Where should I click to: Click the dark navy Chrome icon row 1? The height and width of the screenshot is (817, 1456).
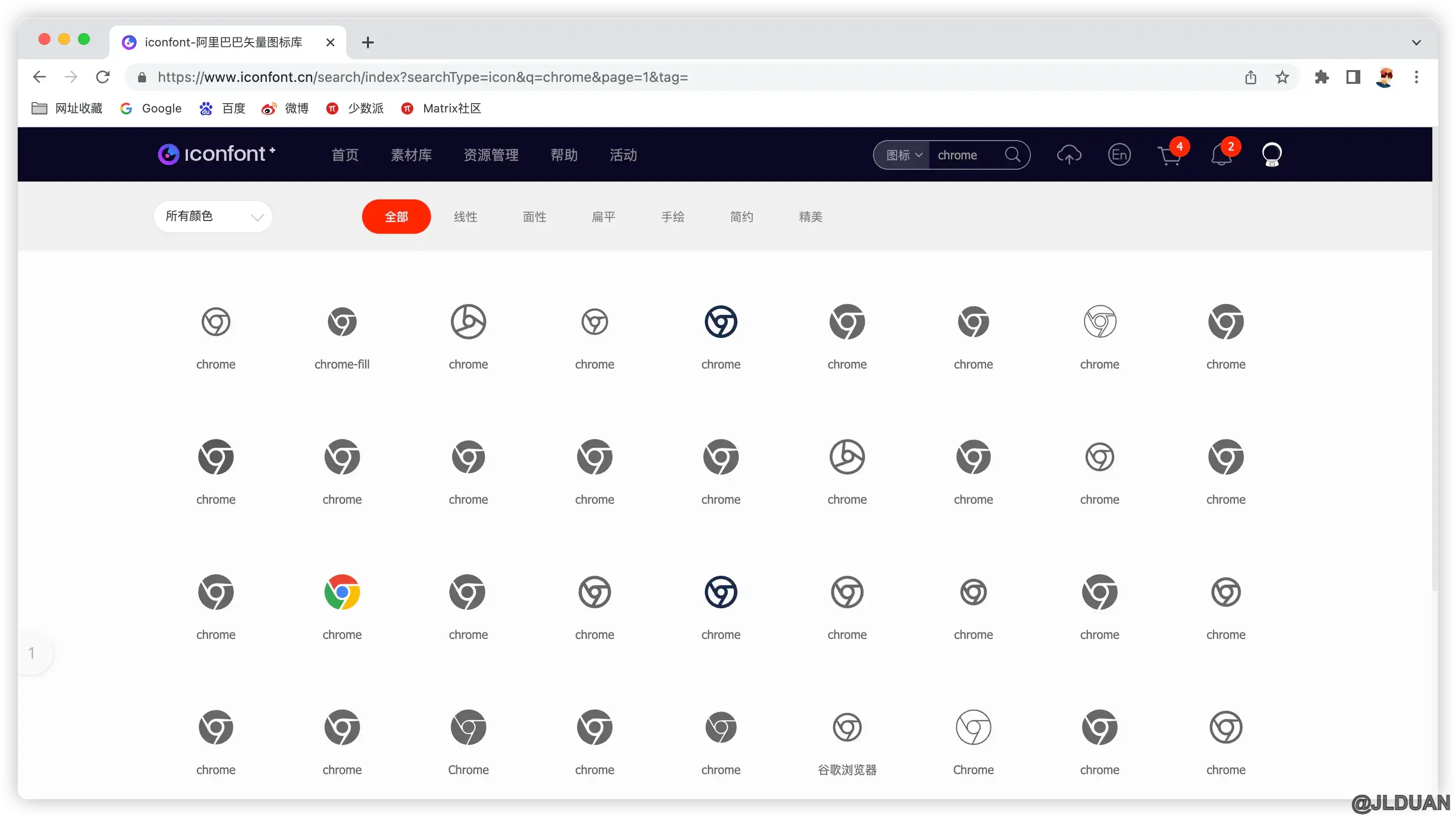tap(721, 322)
